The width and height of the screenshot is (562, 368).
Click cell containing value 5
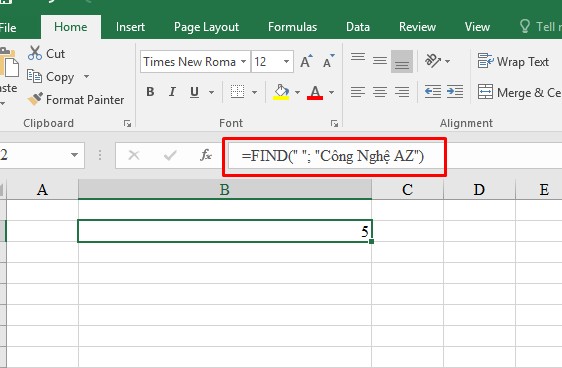click(x=225, y=231)
